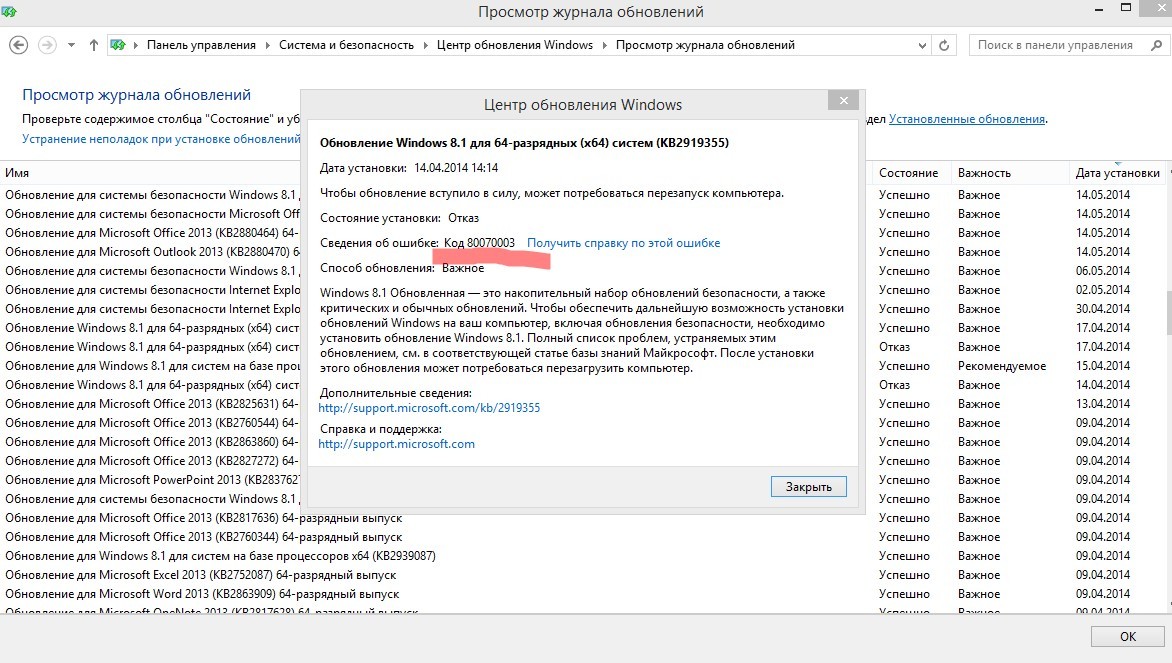Click 'Отказ' status dated 17.04.2014
The image size is (1172, 663).
click(894, 347)
